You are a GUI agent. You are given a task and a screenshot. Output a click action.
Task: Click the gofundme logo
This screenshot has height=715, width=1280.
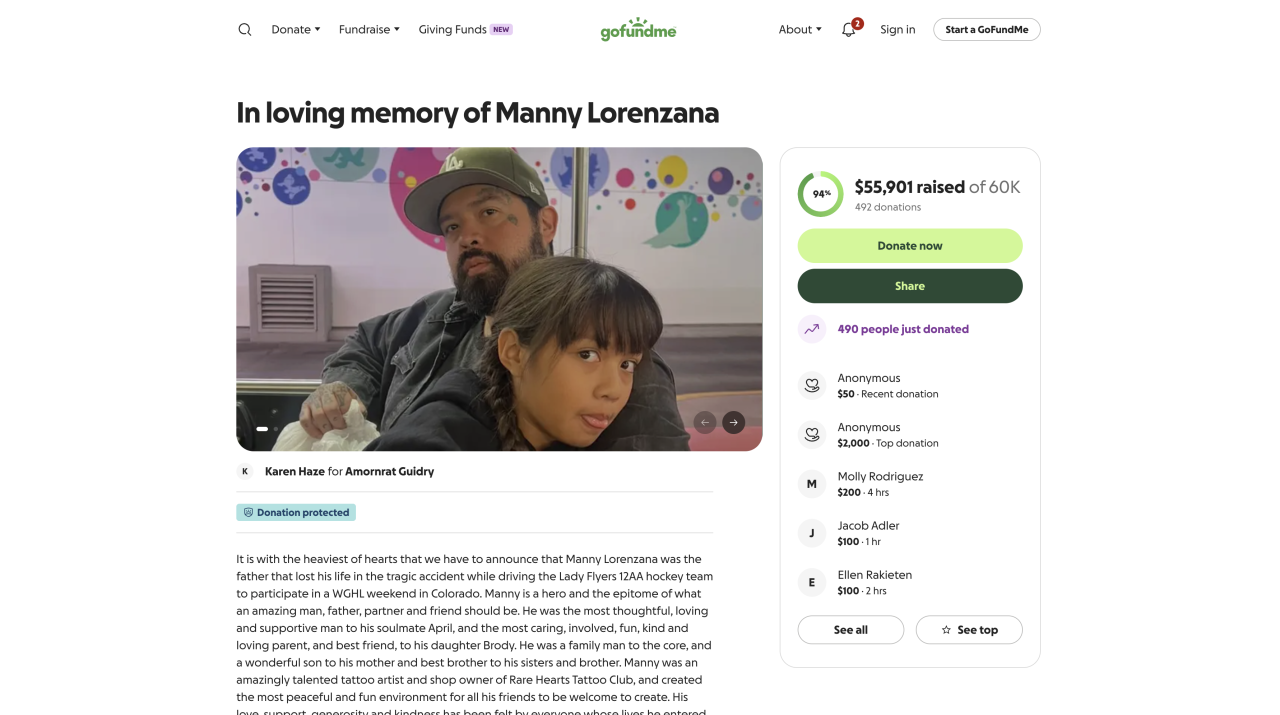[638, 30]
